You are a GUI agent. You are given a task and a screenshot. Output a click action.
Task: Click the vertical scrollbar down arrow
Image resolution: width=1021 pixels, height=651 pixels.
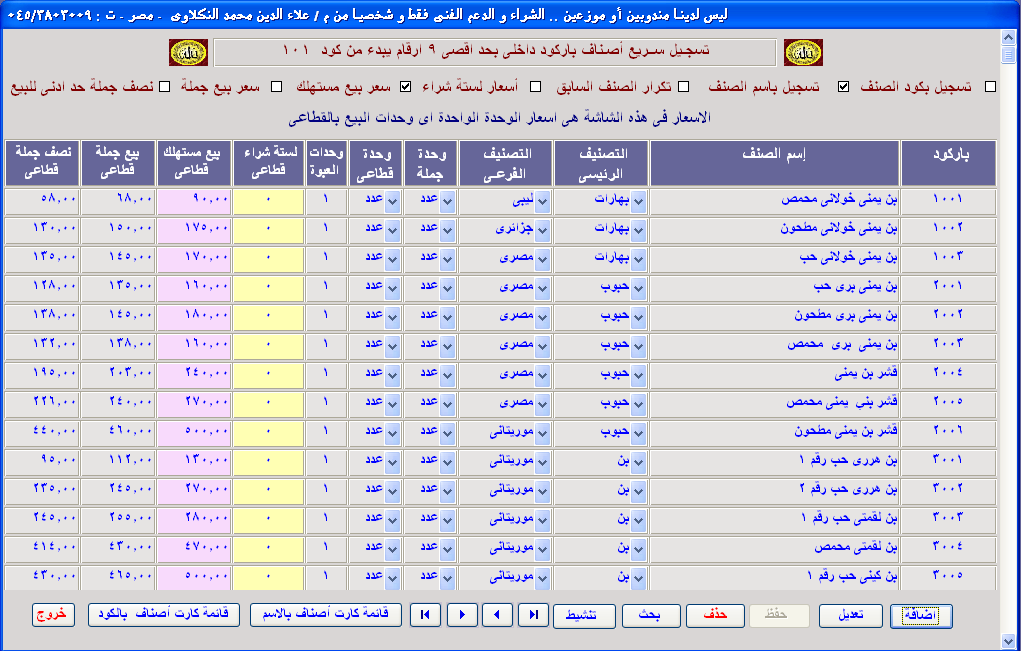point(1009,640)
